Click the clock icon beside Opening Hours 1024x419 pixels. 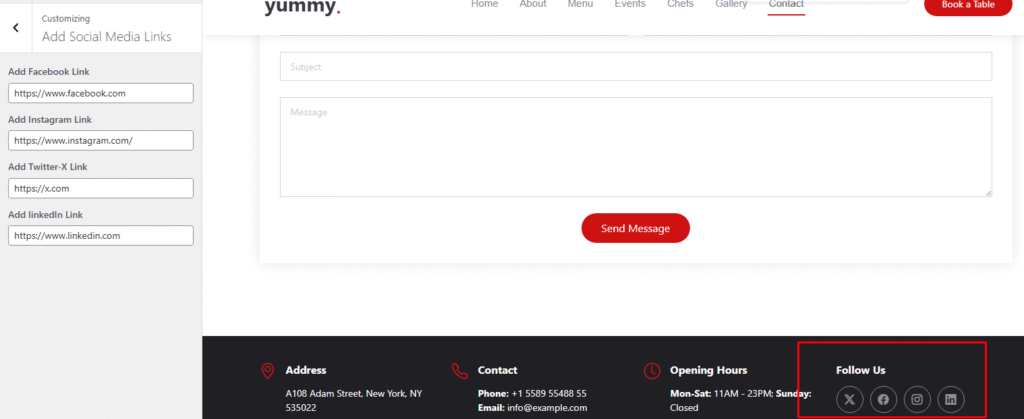coord(652,371)
